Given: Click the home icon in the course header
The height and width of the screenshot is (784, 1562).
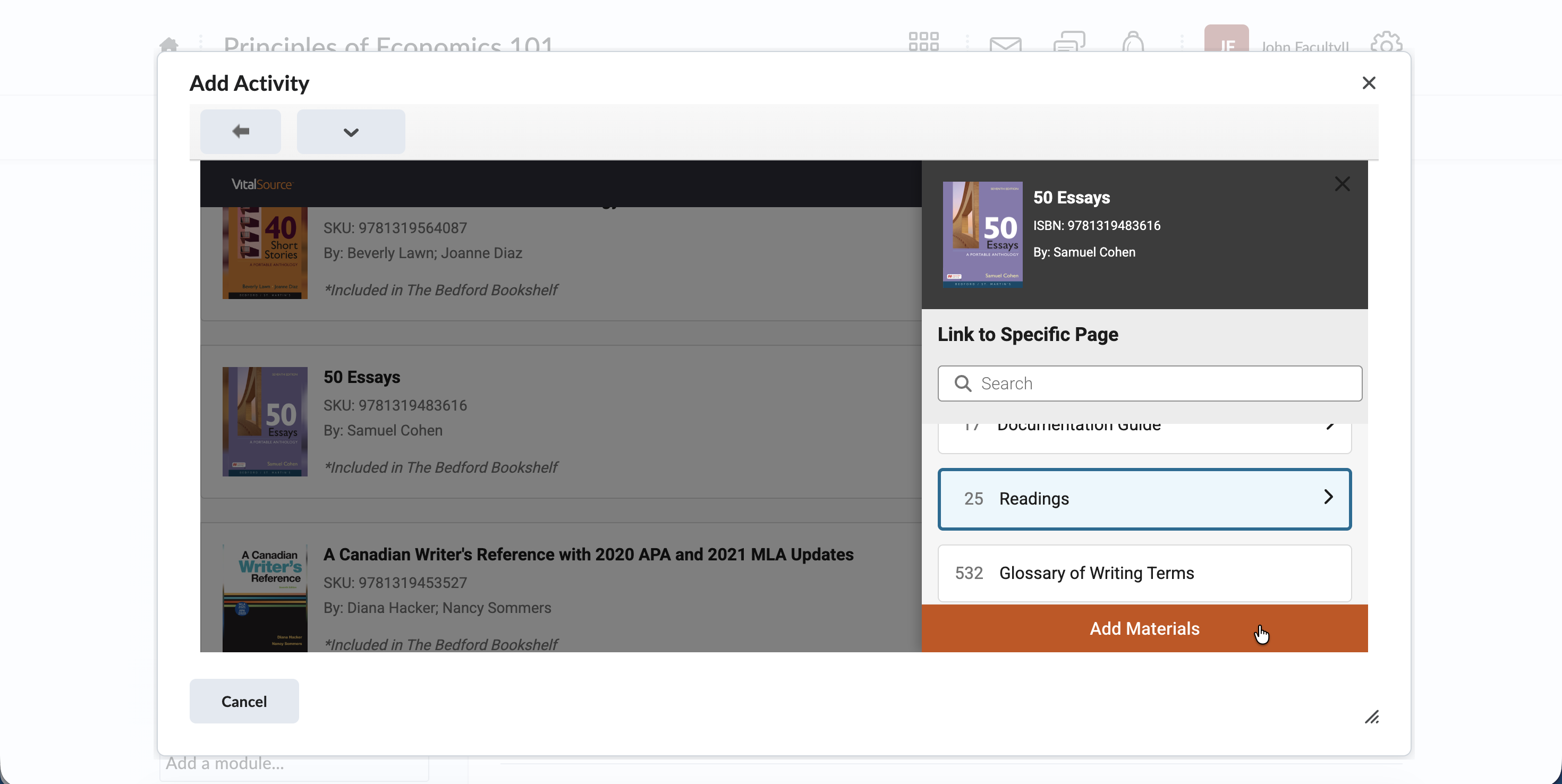Looking at the screenshot, I should (168, 45).
